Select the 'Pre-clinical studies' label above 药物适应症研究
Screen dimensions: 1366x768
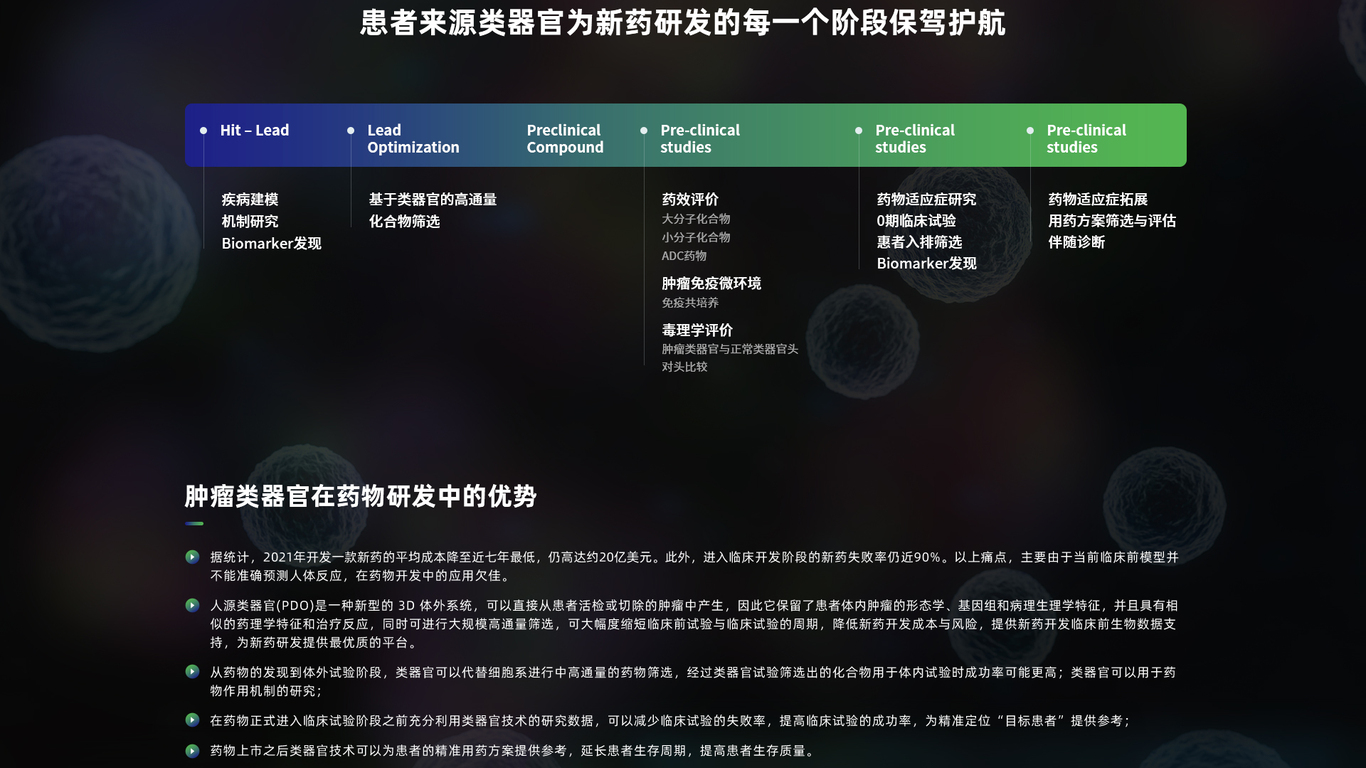point(915,139)
